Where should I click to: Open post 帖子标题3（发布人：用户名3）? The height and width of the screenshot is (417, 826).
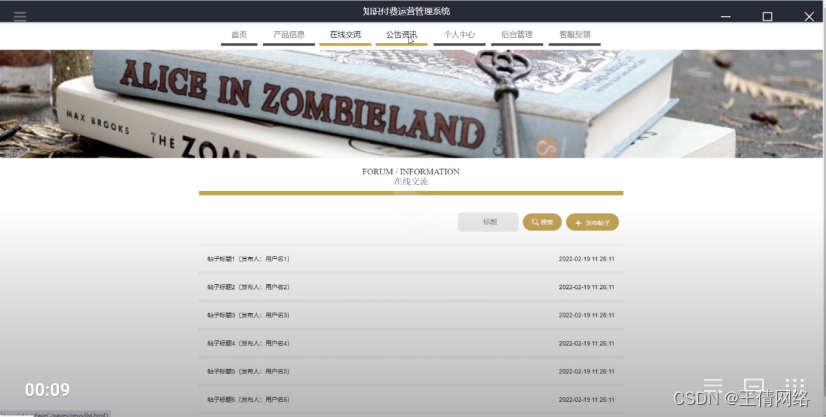tap(248, 315)
